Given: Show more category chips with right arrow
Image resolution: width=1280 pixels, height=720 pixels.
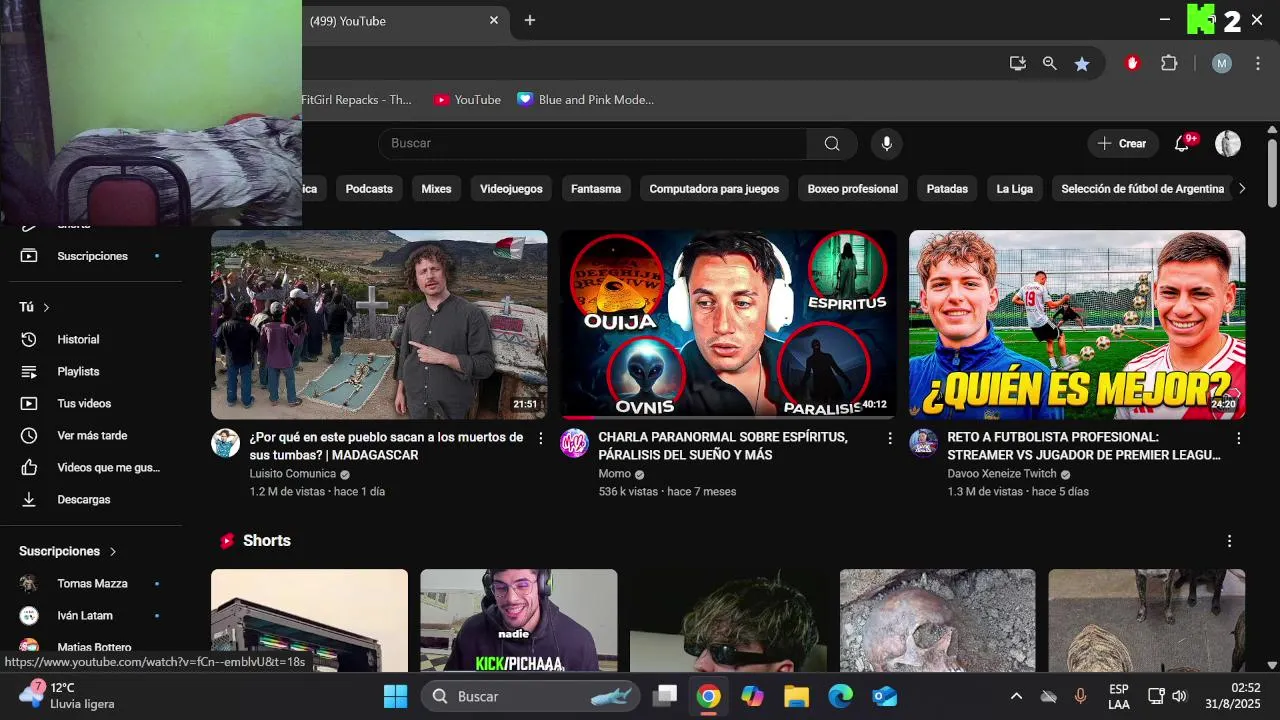Looking at the screenshot, I should pyautogui.click(x=1242, y=188).
